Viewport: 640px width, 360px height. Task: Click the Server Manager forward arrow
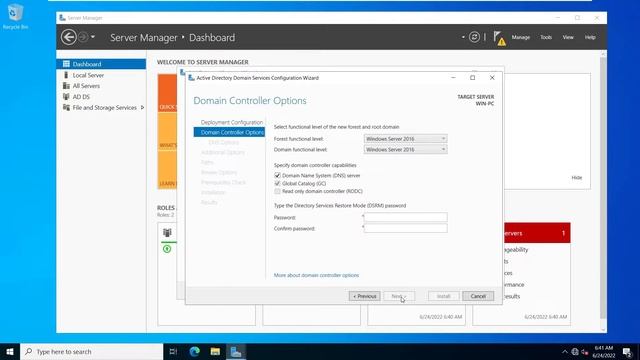(83, 37)
